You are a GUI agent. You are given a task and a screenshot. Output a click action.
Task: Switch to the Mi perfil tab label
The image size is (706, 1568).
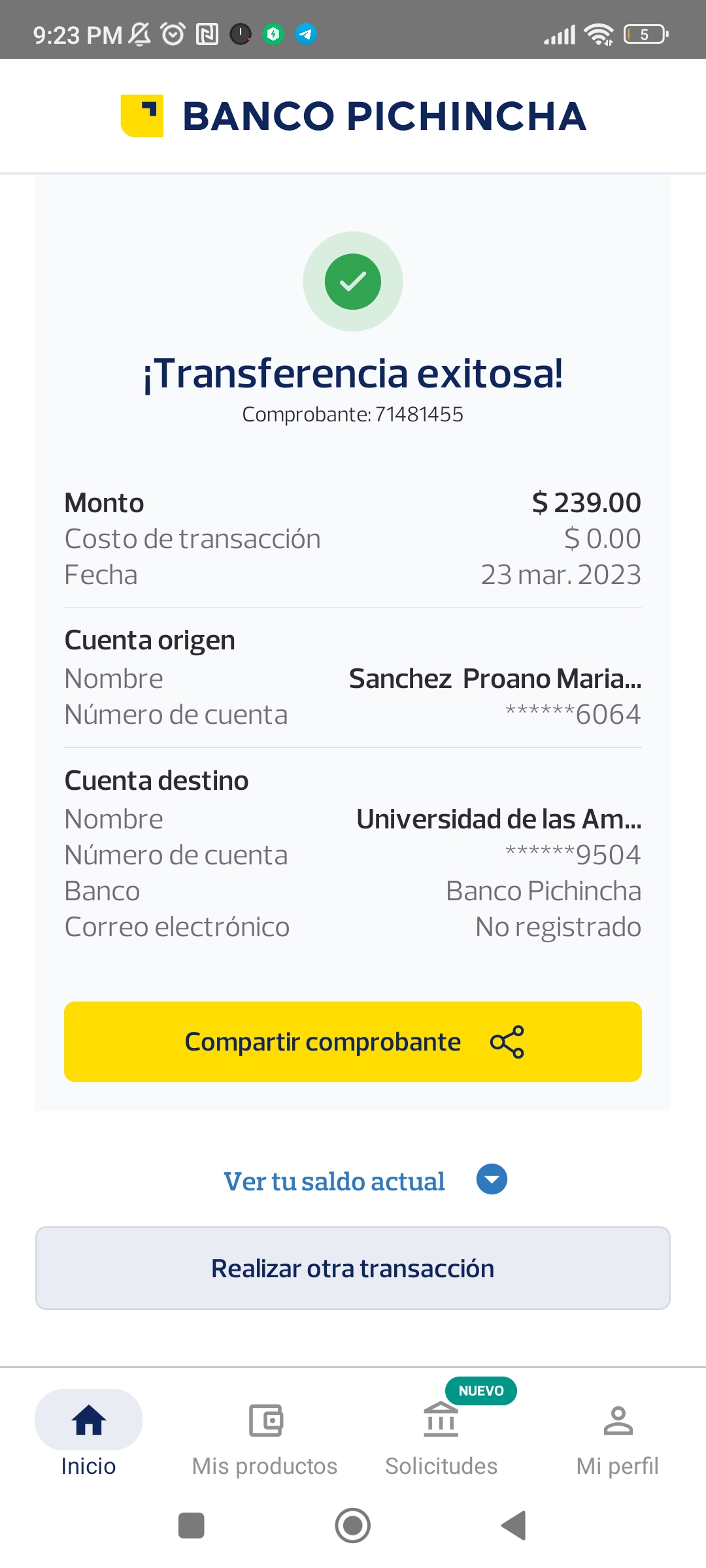point(618,1466)
